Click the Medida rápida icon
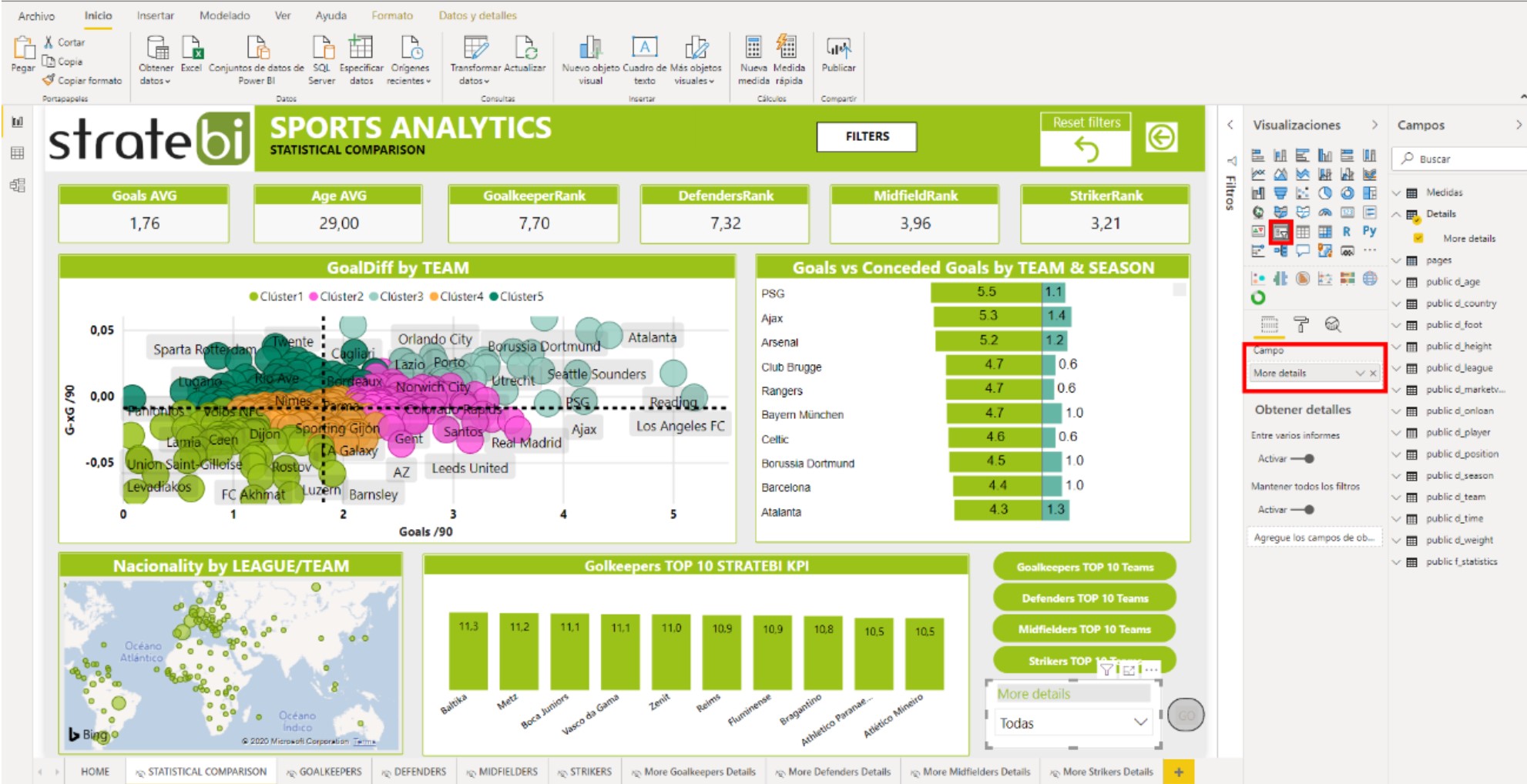 pos(787,50)
